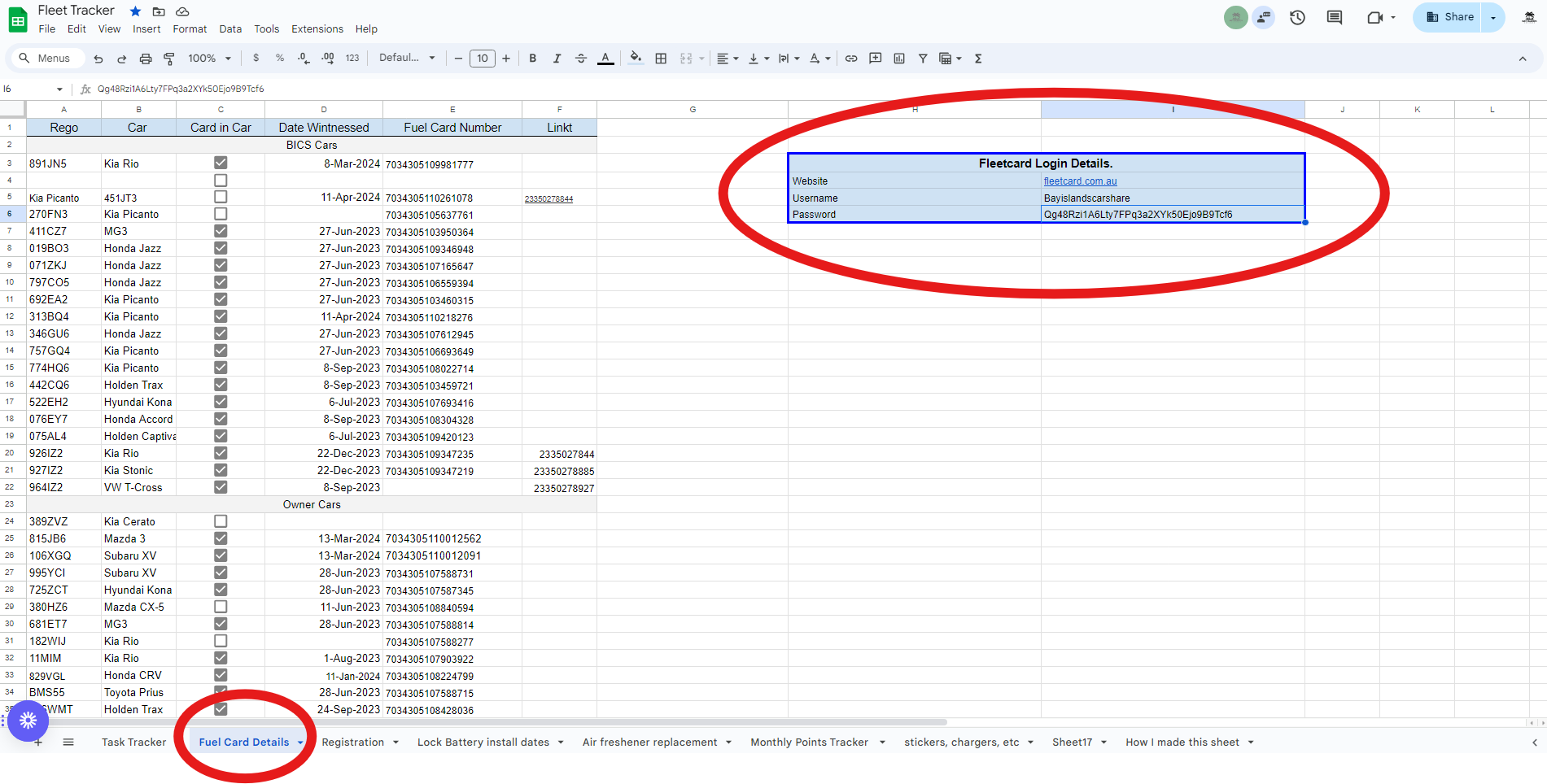
Task: Open the 23350278844 link in row 5
Action: (548, 199)
